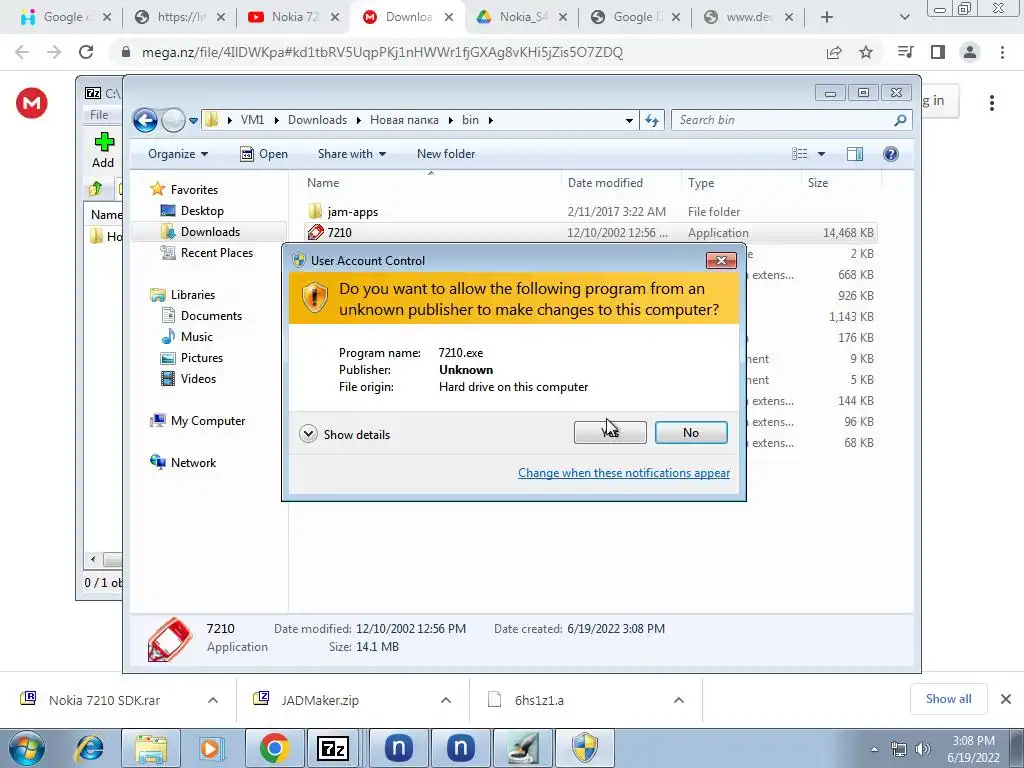
Task: Open the MEGA page three-dot menu
Action: [x=991, y=103]
